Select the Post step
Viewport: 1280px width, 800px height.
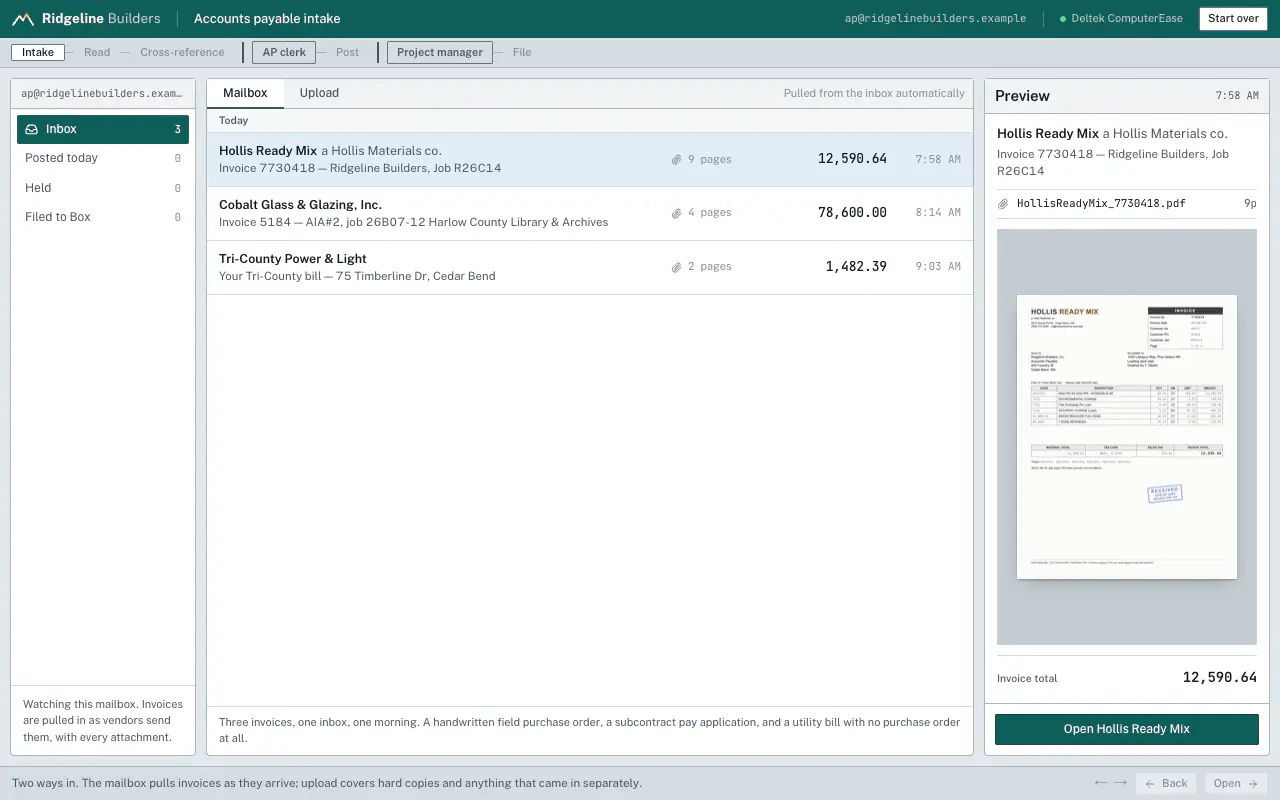(347, 52)
